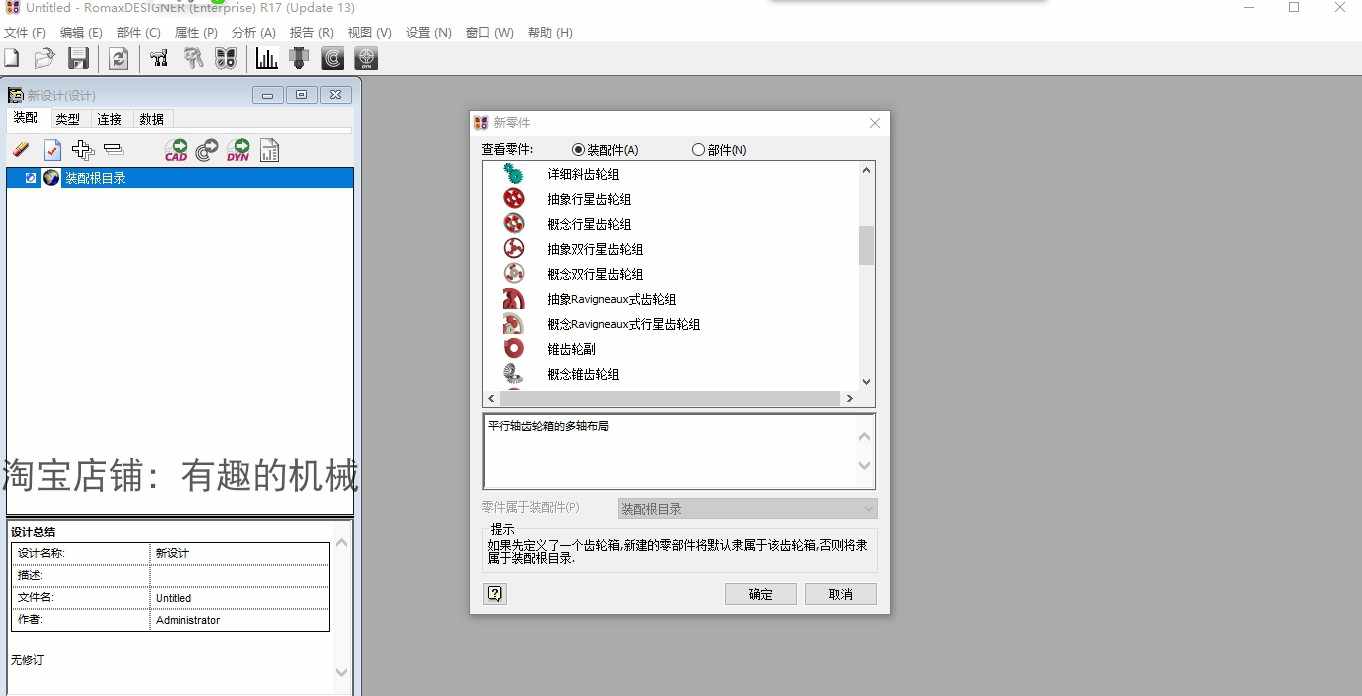
Task: Click the eraser icon in assembly panel
Action: pos(21,150)
